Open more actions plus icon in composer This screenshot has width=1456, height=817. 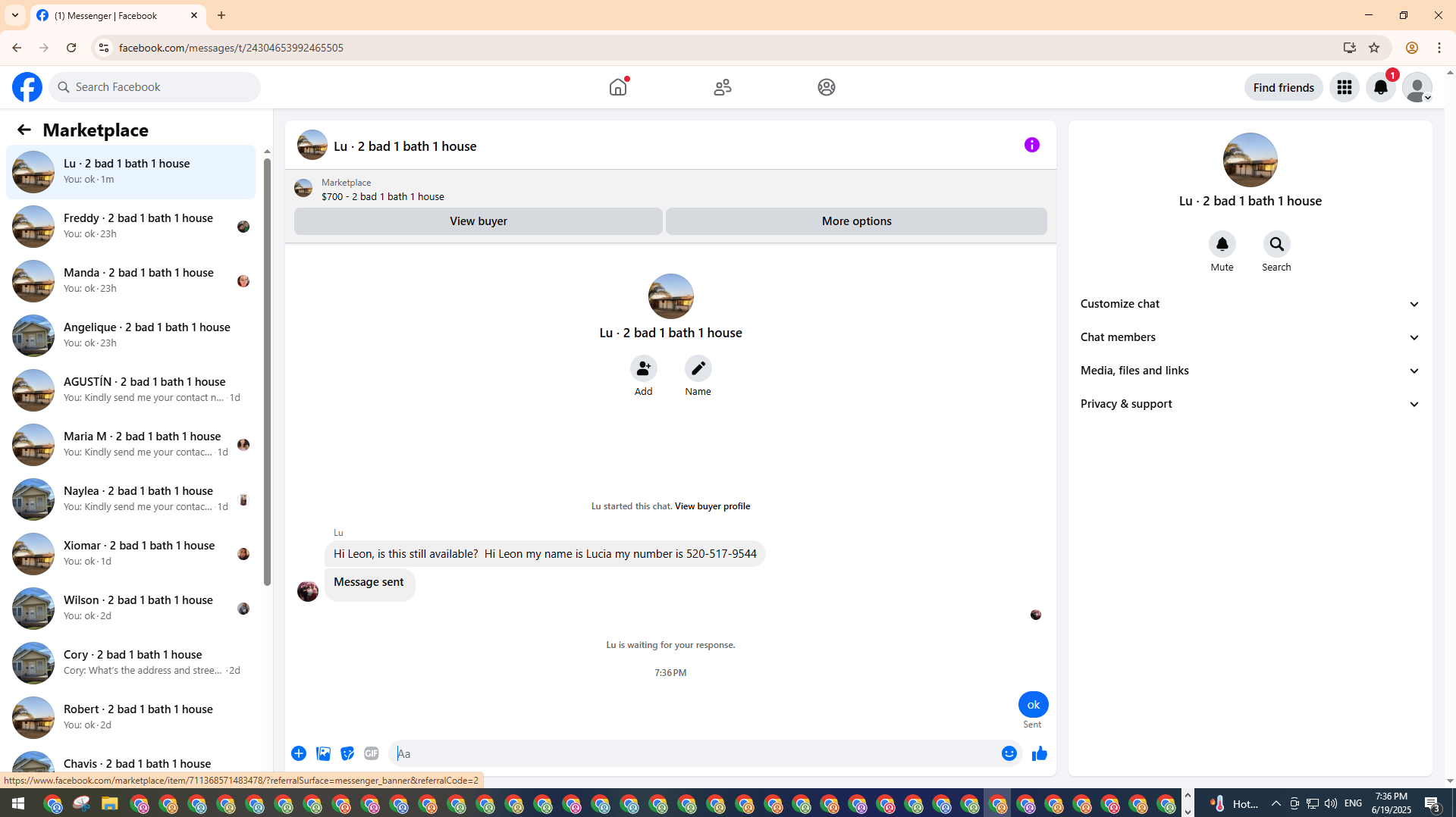click(x=299, y=753)
